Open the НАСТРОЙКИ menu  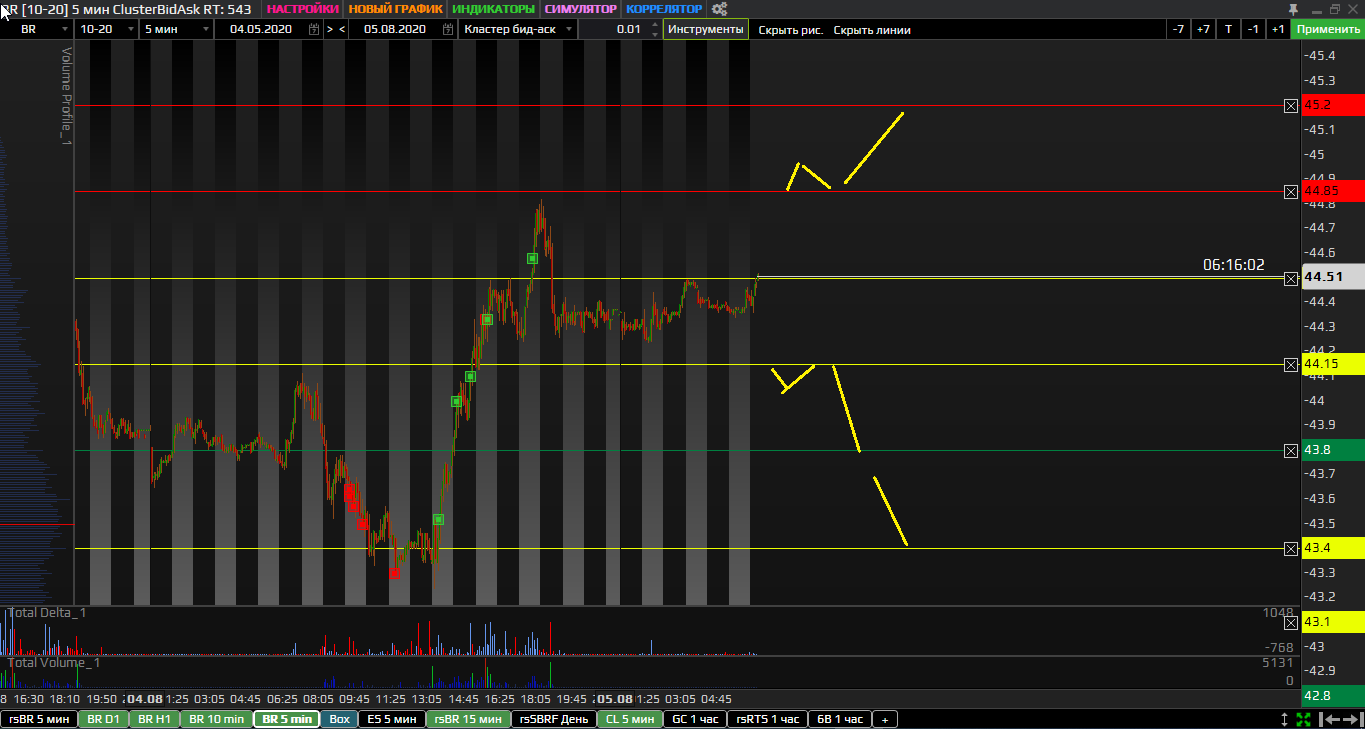click(x=303, y=9)
